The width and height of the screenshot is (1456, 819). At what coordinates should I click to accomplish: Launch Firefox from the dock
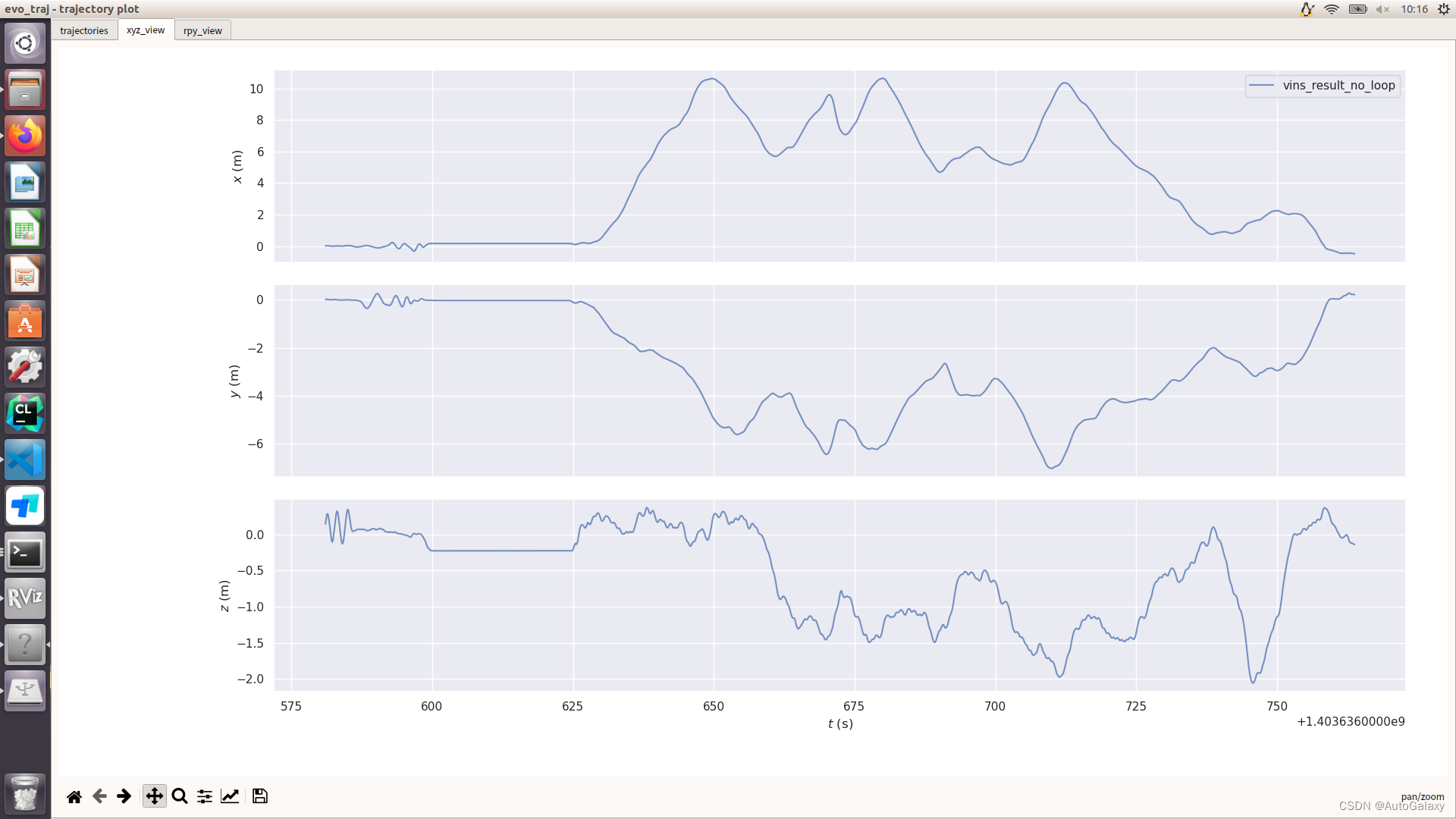(x=25, y=136)
